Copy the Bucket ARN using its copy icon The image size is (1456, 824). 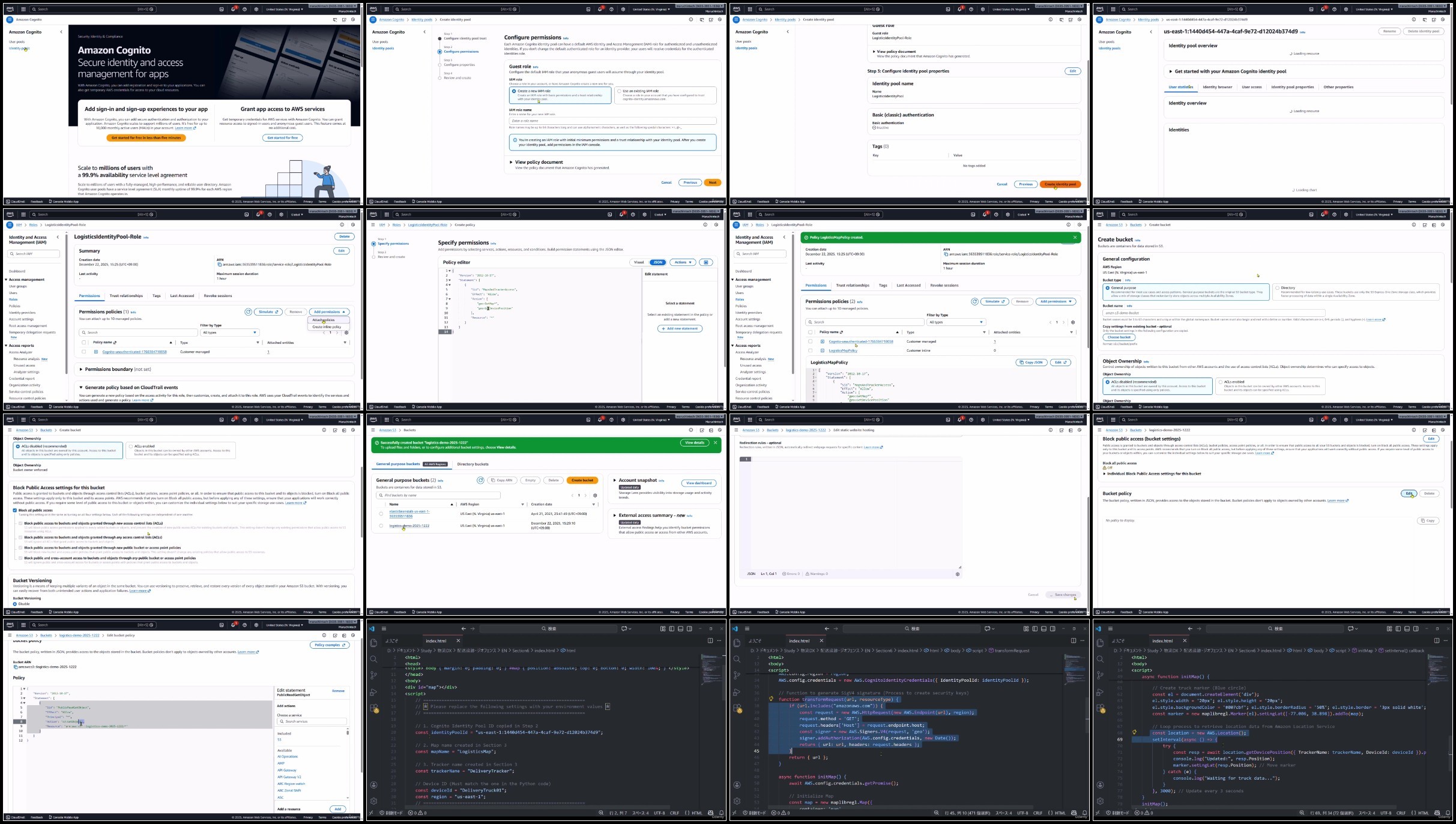click(x=16, y=667)
